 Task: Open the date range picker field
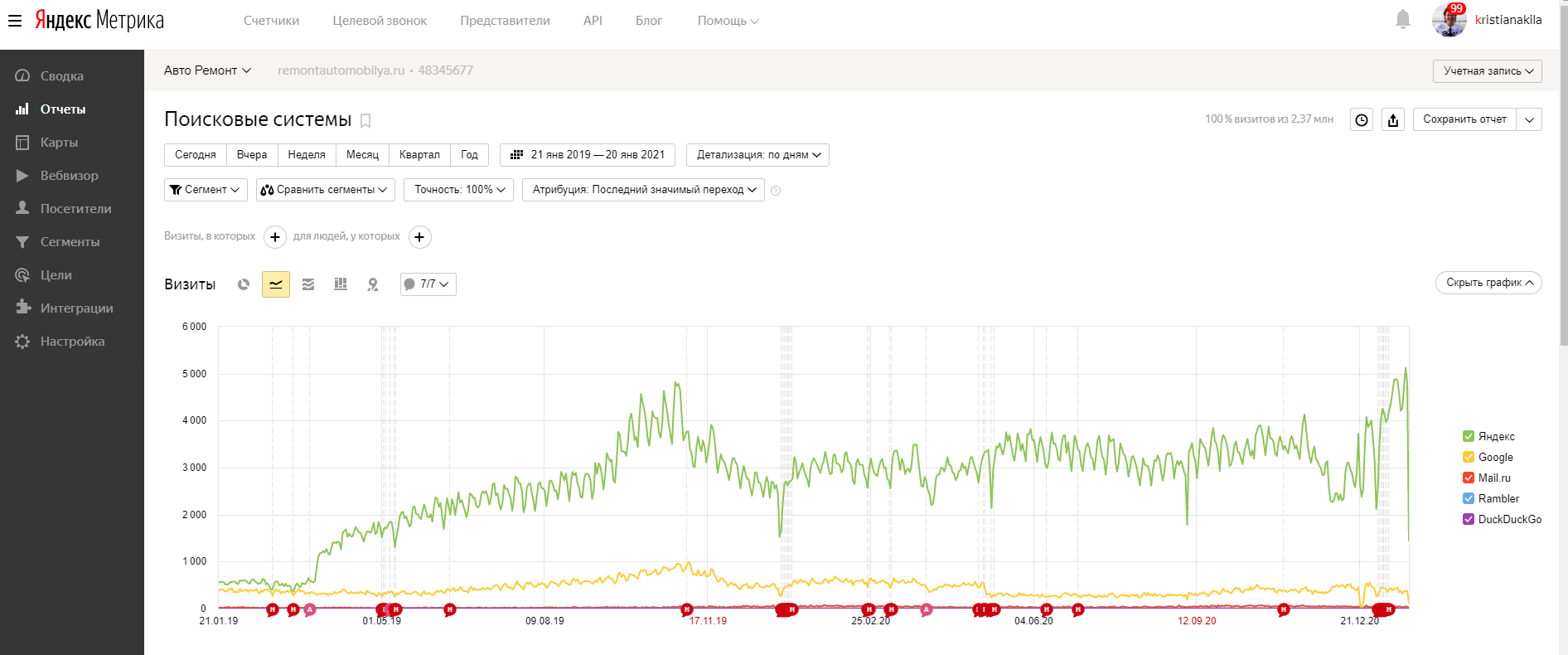(x=588, y=155)
